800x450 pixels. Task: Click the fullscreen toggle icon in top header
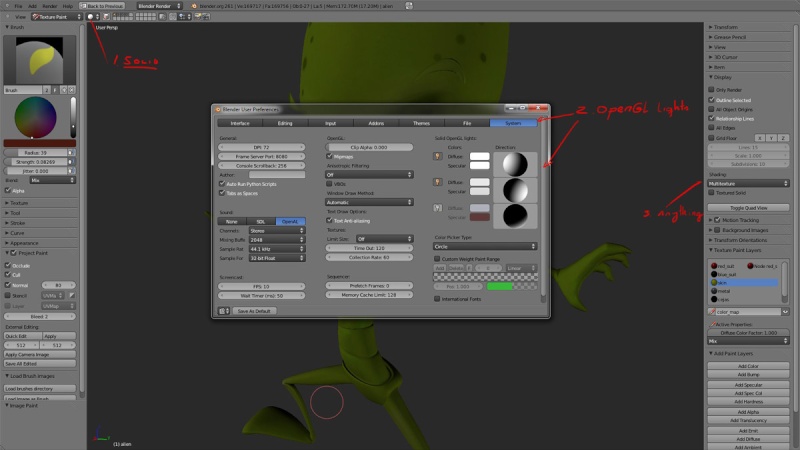(x=409, y=6)
